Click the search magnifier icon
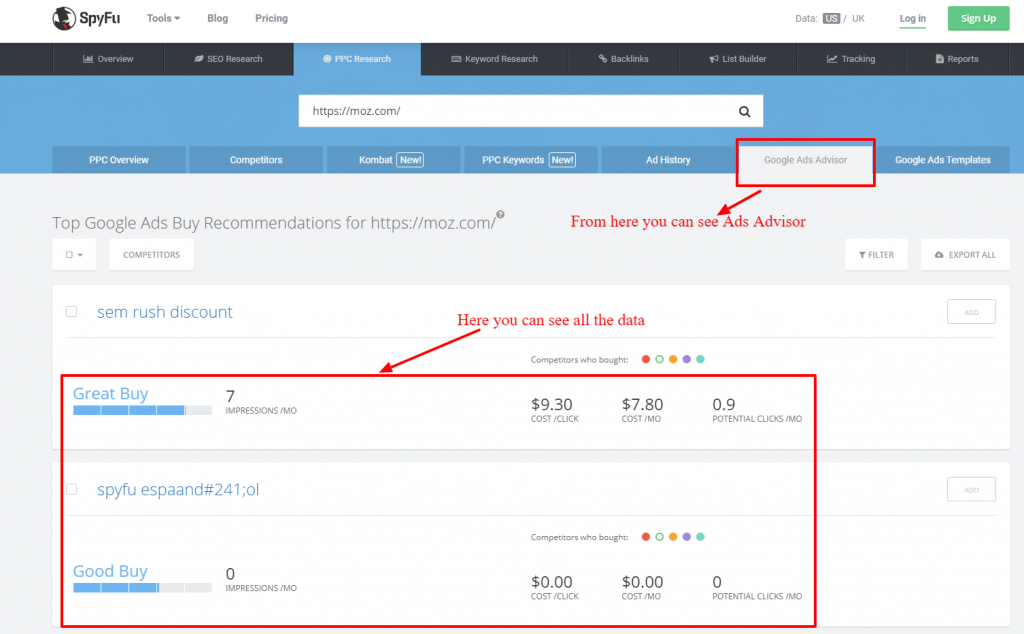 pos(744,112)
